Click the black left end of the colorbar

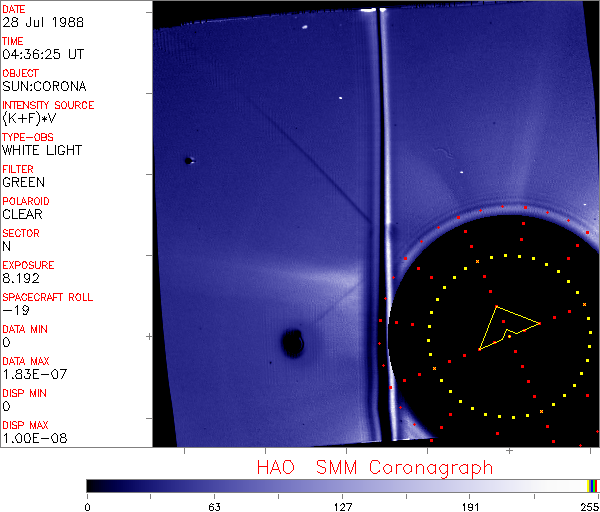pyautogui.click(x=92, y=485)
